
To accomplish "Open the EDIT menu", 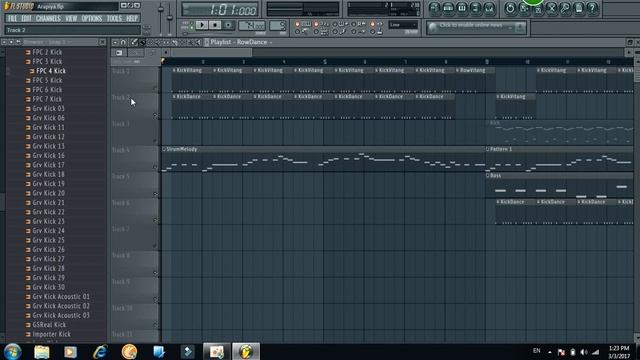I will click(x=27, y=18).
